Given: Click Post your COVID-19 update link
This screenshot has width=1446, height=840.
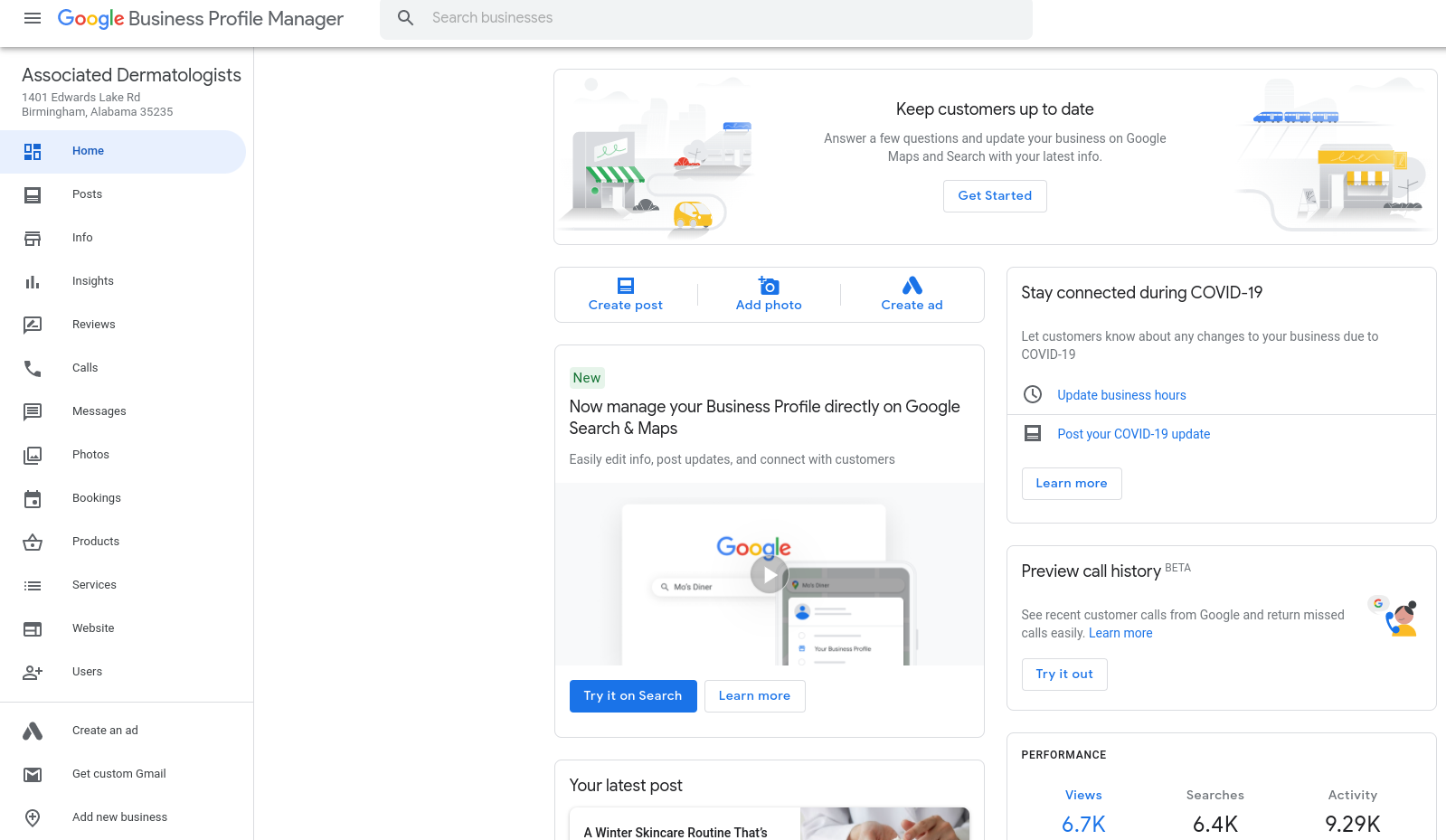Looking at the screenshot, I should 1133,434.
